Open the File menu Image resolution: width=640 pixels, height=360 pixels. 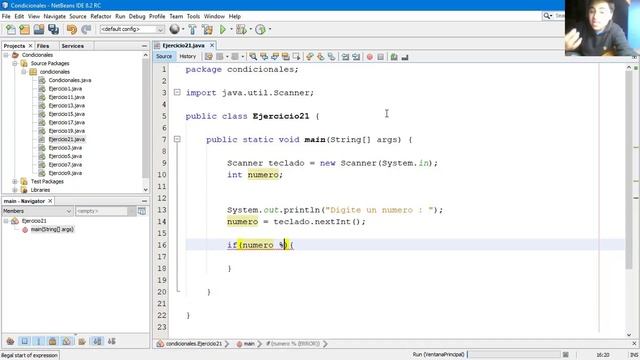[x=6, y=16]
